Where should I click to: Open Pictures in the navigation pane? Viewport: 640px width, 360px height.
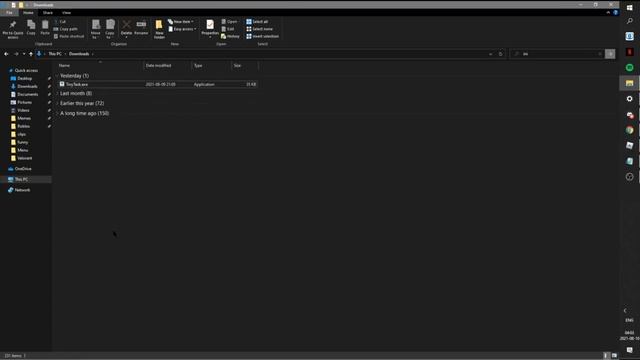pyautogui.click(x=24, y=102)
